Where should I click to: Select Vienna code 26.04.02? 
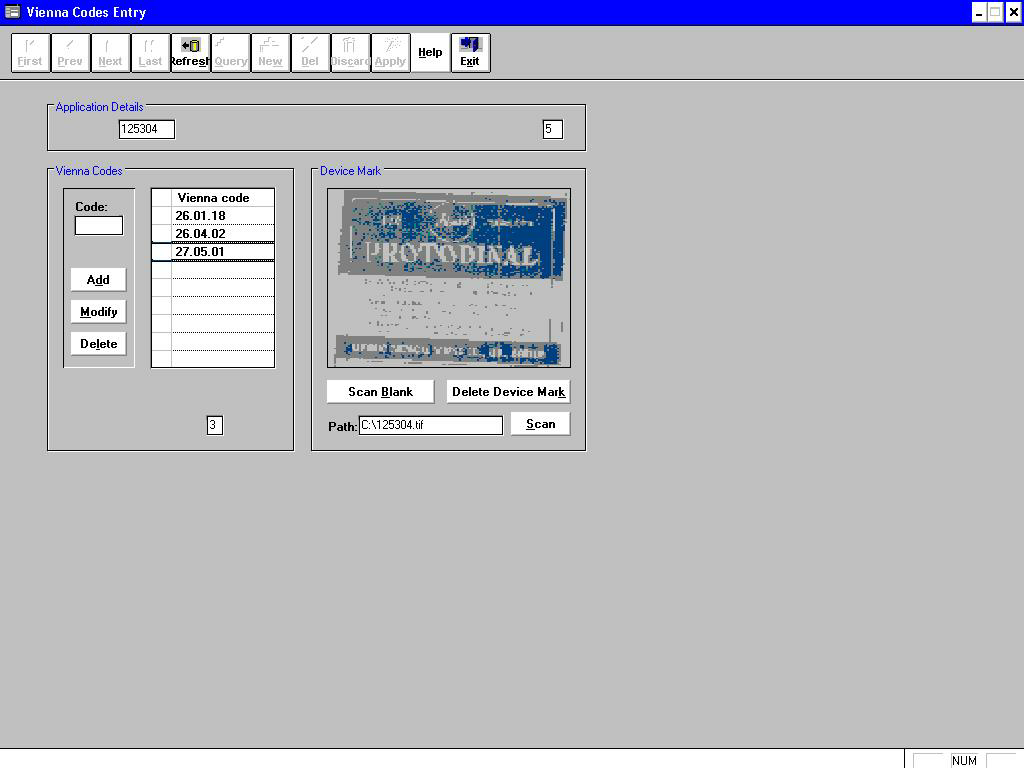(x=223, y=234)
